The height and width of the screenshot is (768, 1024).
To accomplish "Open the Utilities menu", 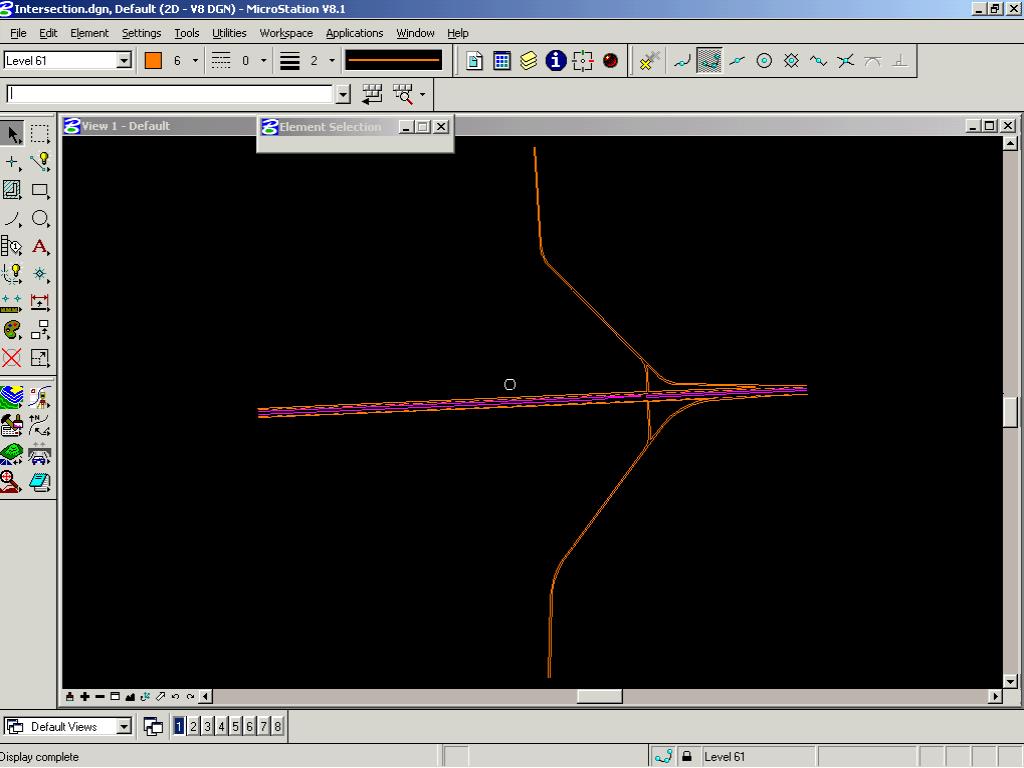I will coord(229,33).
